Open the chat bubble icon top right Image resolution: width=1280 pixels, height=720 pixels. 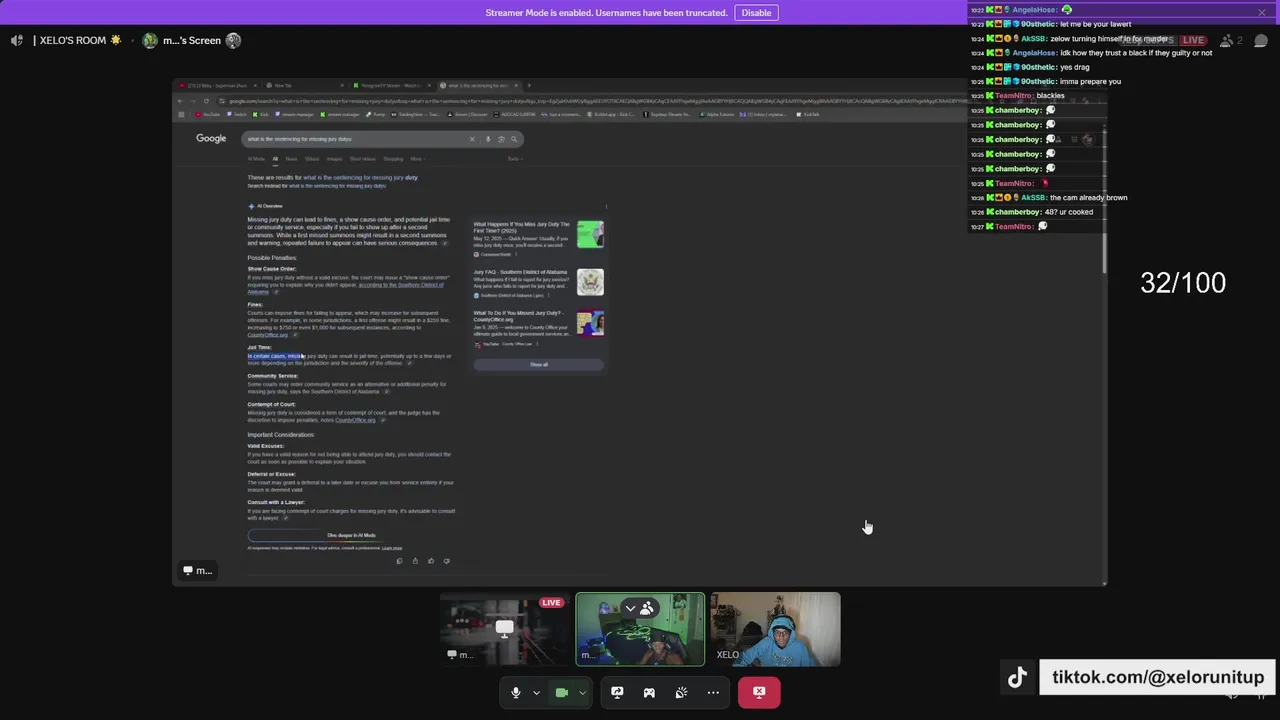pyautogui.click(x=1261, y=40)
